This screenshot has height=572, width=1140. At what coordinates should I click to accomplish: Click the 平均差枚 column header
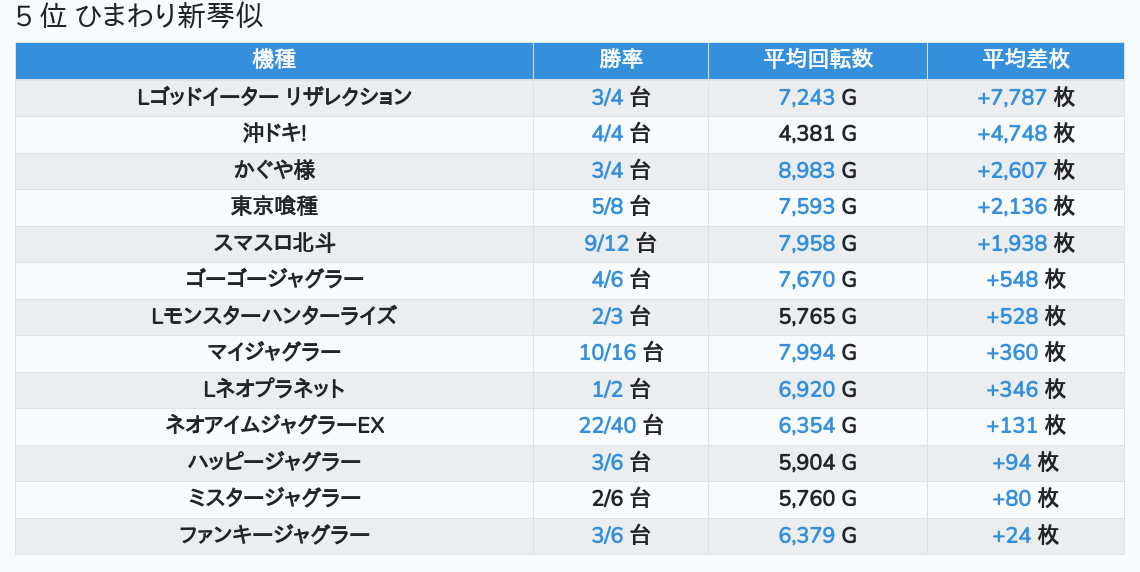1026,60
